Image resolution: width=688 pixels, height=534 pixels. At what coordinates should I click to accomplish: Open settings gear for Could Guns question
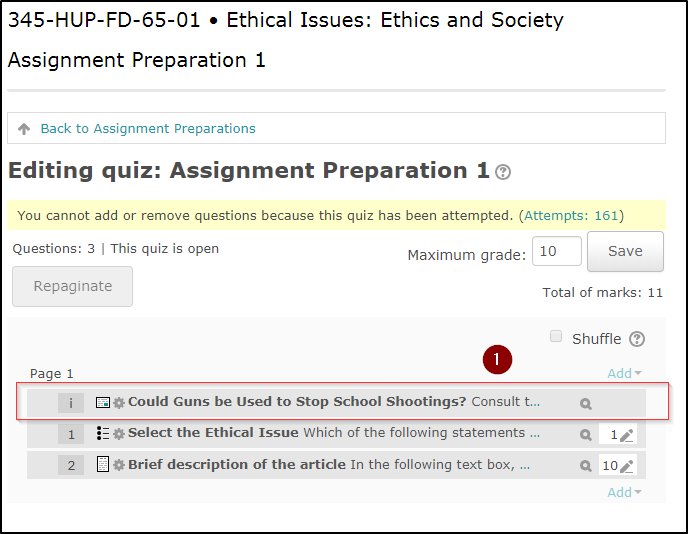[119, 403]
